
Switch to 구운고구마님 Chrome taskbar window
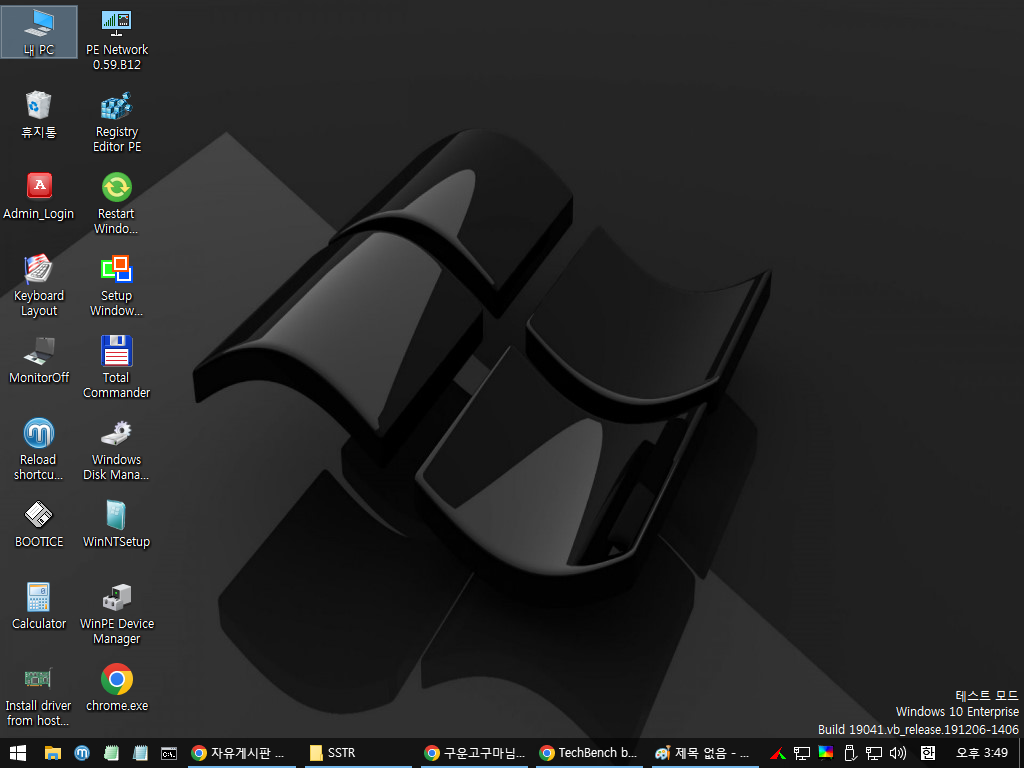click(x=475, y=753)
